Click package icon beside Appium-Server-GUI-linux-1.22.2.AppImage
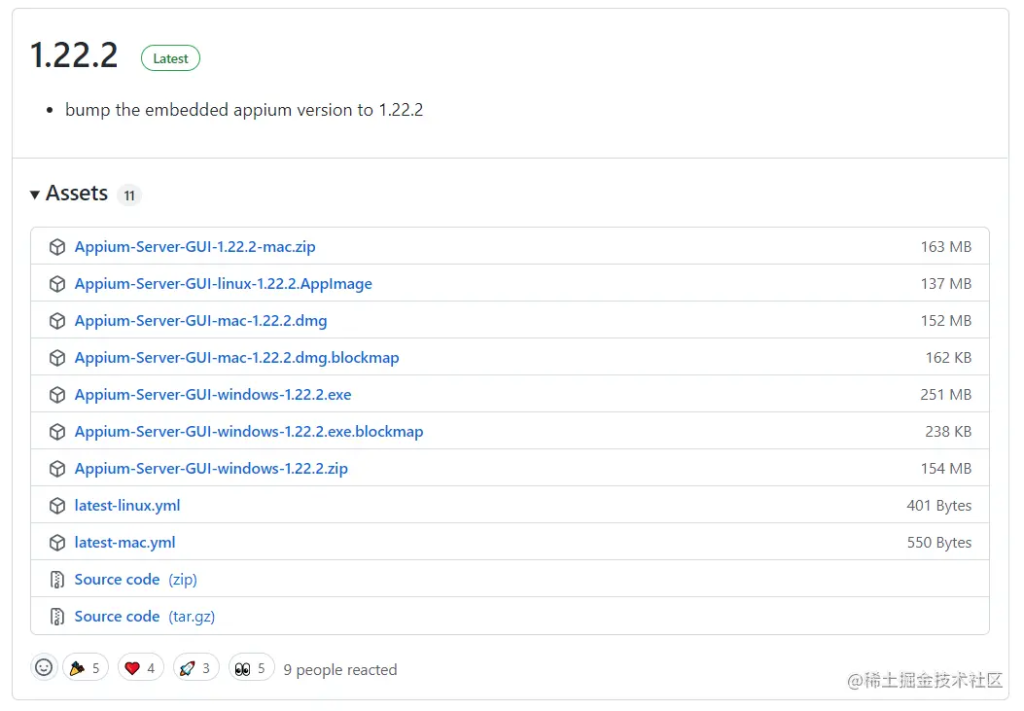This screenshot has height=711, width=1024. coord(57,284)
